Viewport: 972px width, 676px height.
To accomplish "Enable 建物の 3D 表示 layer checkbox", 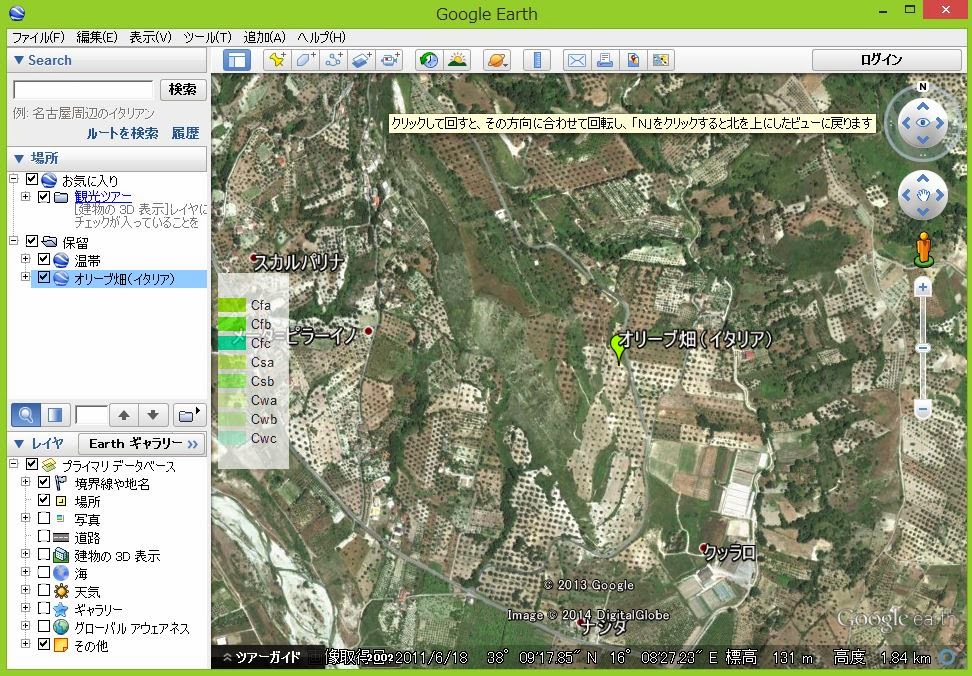I will pos(44,554).
